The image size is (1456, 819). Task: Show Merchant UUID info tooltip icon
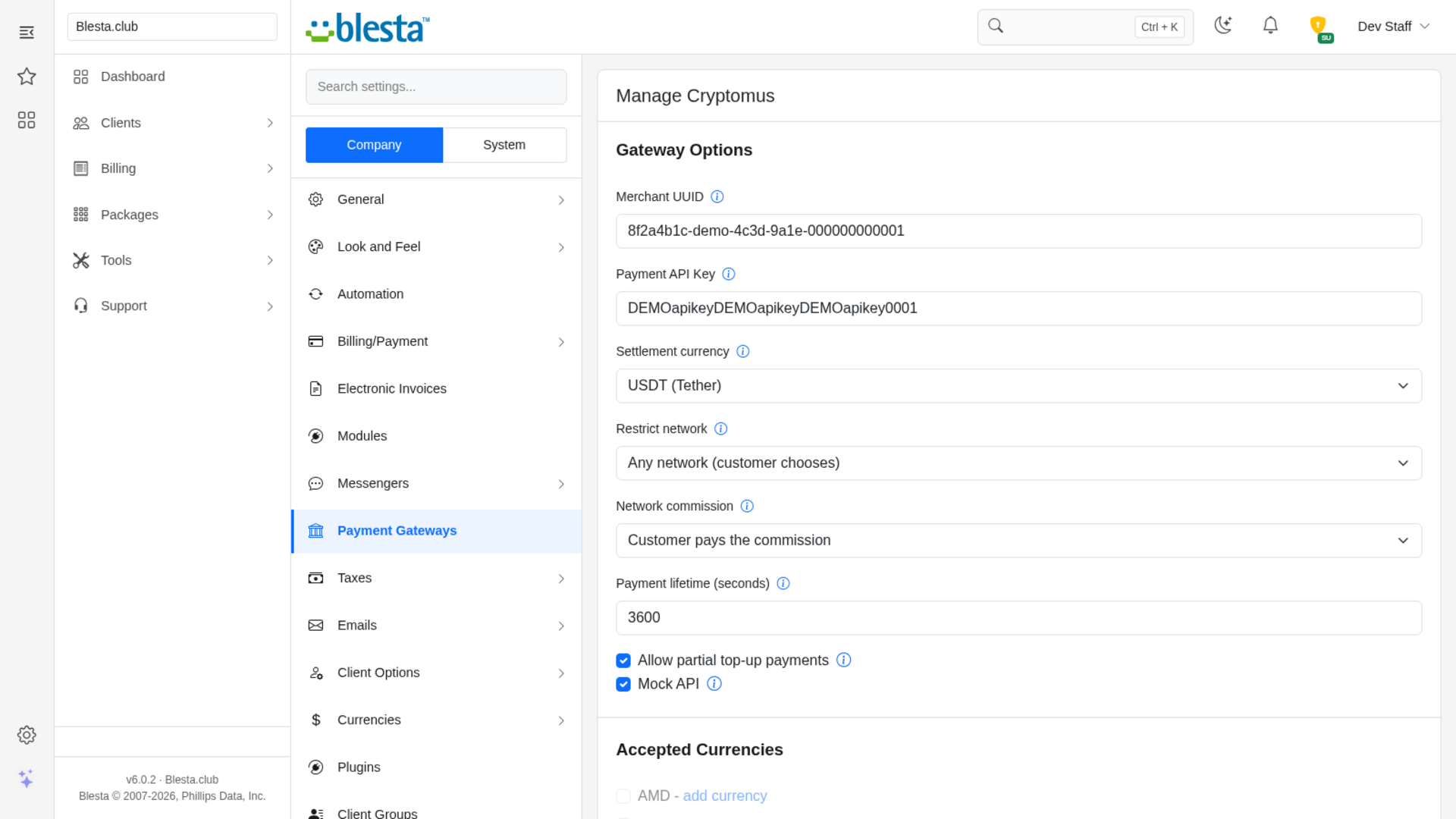717,197
